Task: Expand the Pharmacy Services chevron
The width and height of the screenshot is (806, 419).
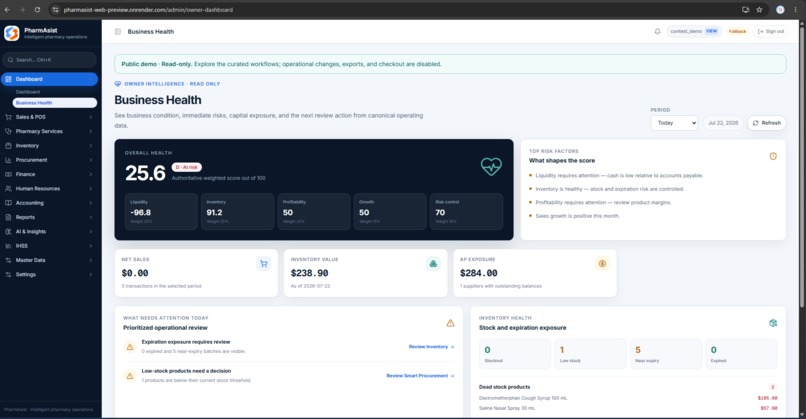Action: point(91,132)
